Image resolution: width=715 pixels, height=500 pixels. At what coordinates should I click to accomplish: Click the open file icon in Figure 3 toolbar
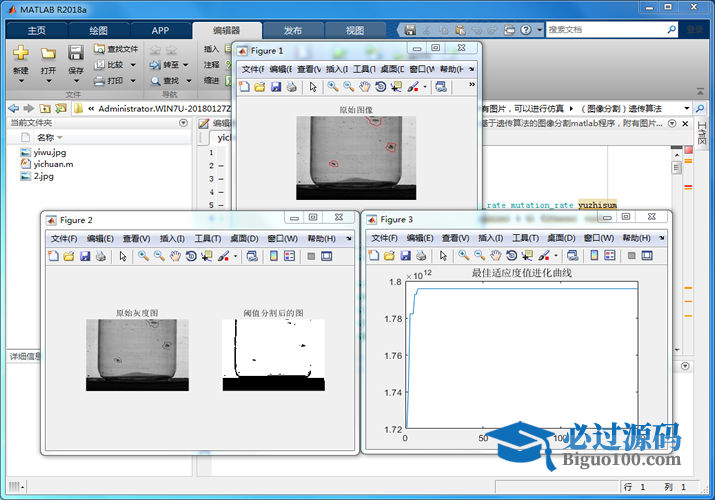389,256
